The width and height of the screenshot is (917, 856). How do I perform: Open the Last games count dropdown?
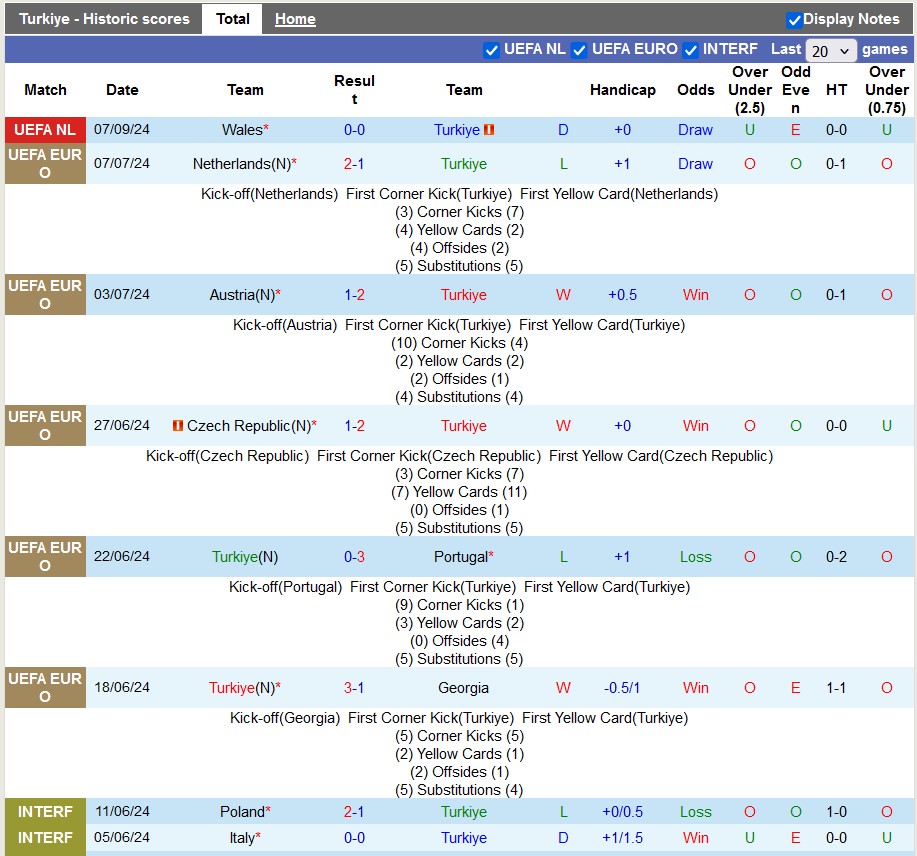click(831, 51)
